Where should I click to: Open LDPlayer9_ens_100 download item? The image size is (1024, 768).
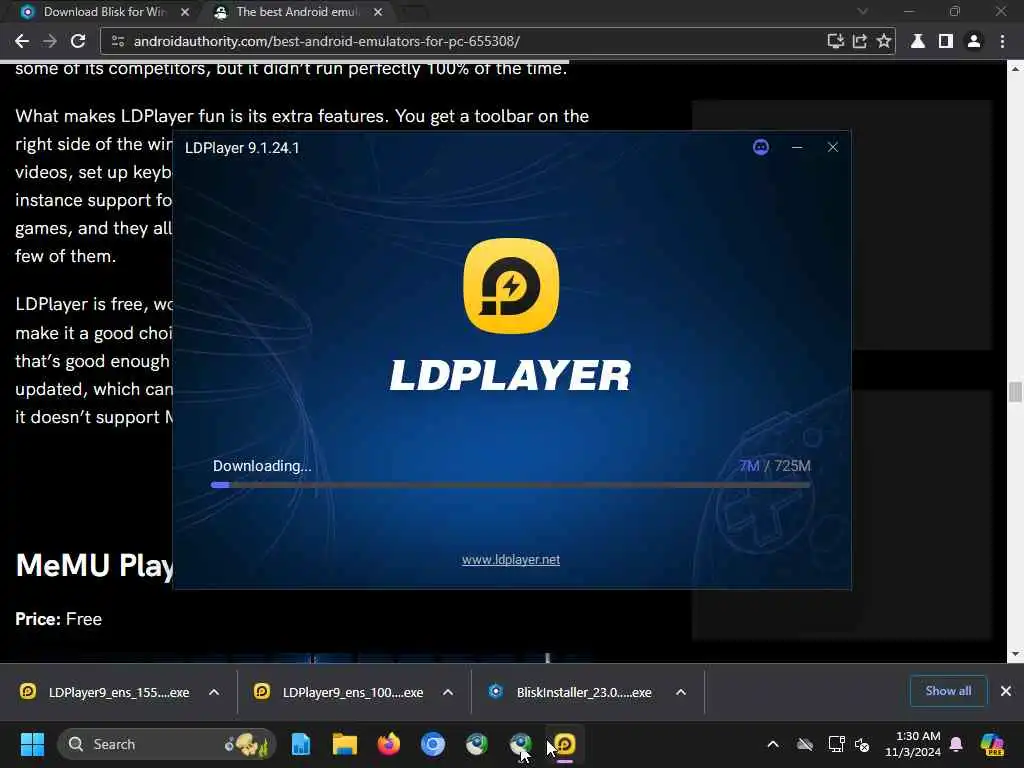339,692
